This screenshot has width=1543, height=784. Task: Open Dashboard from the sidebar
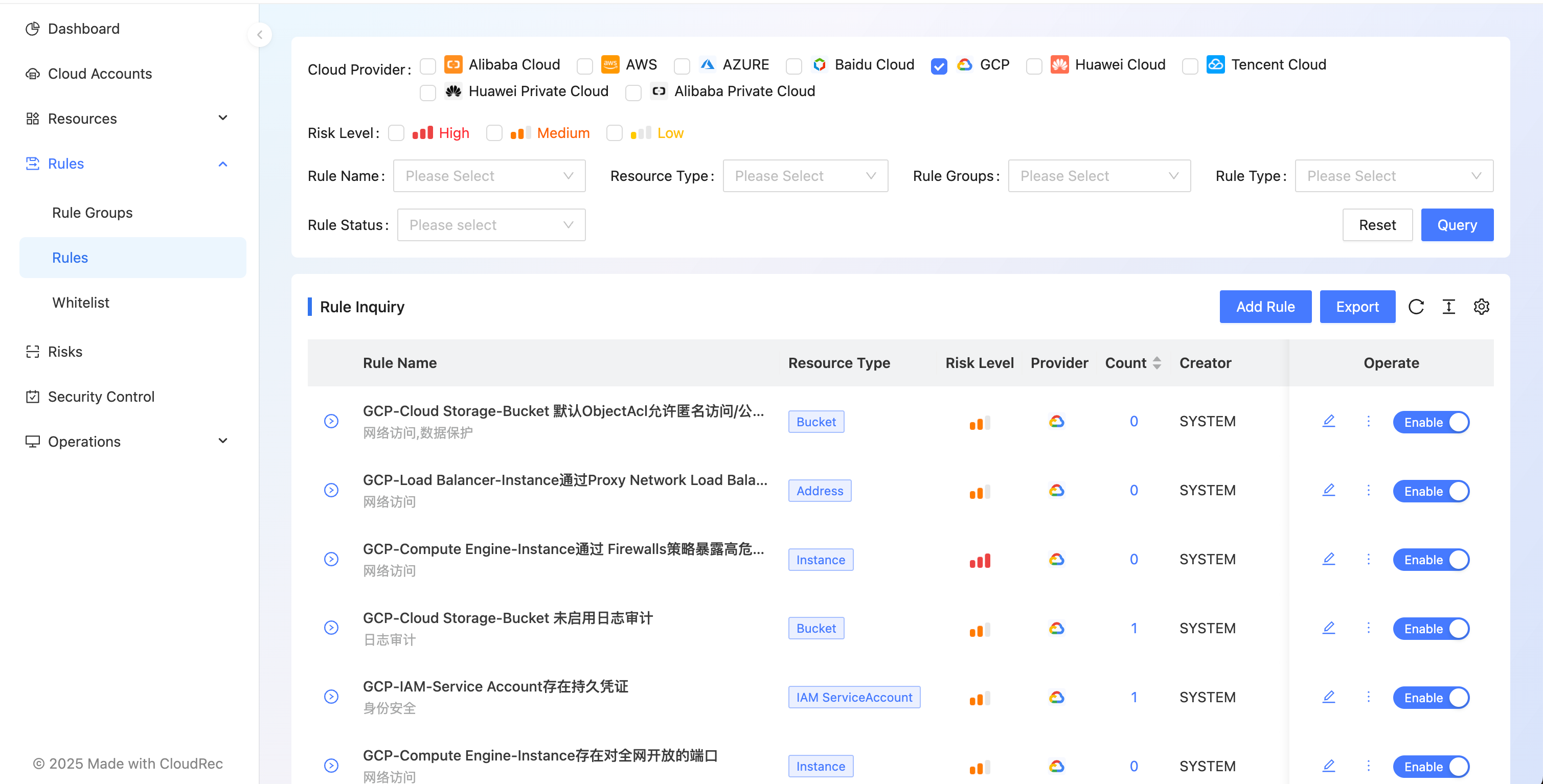click(x=84, y=29)
